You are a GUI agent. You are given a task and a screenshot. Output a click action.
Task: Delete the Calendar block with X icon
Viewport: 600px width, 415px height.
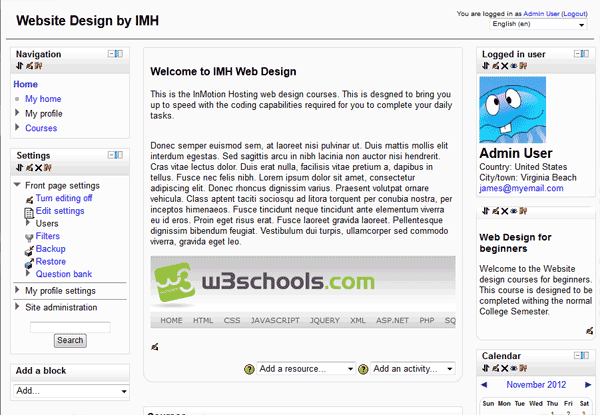(x=505, y=368)
